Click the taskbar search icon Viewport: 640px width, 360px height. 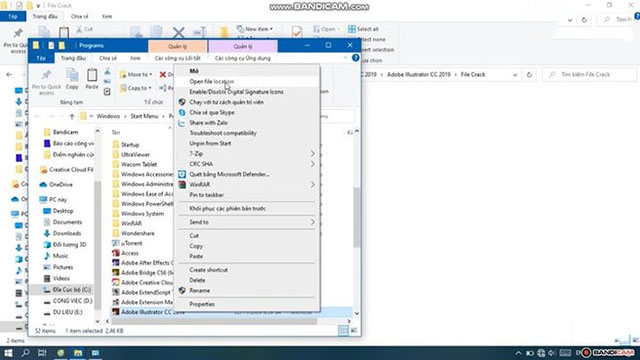click(x=25, y=353)
